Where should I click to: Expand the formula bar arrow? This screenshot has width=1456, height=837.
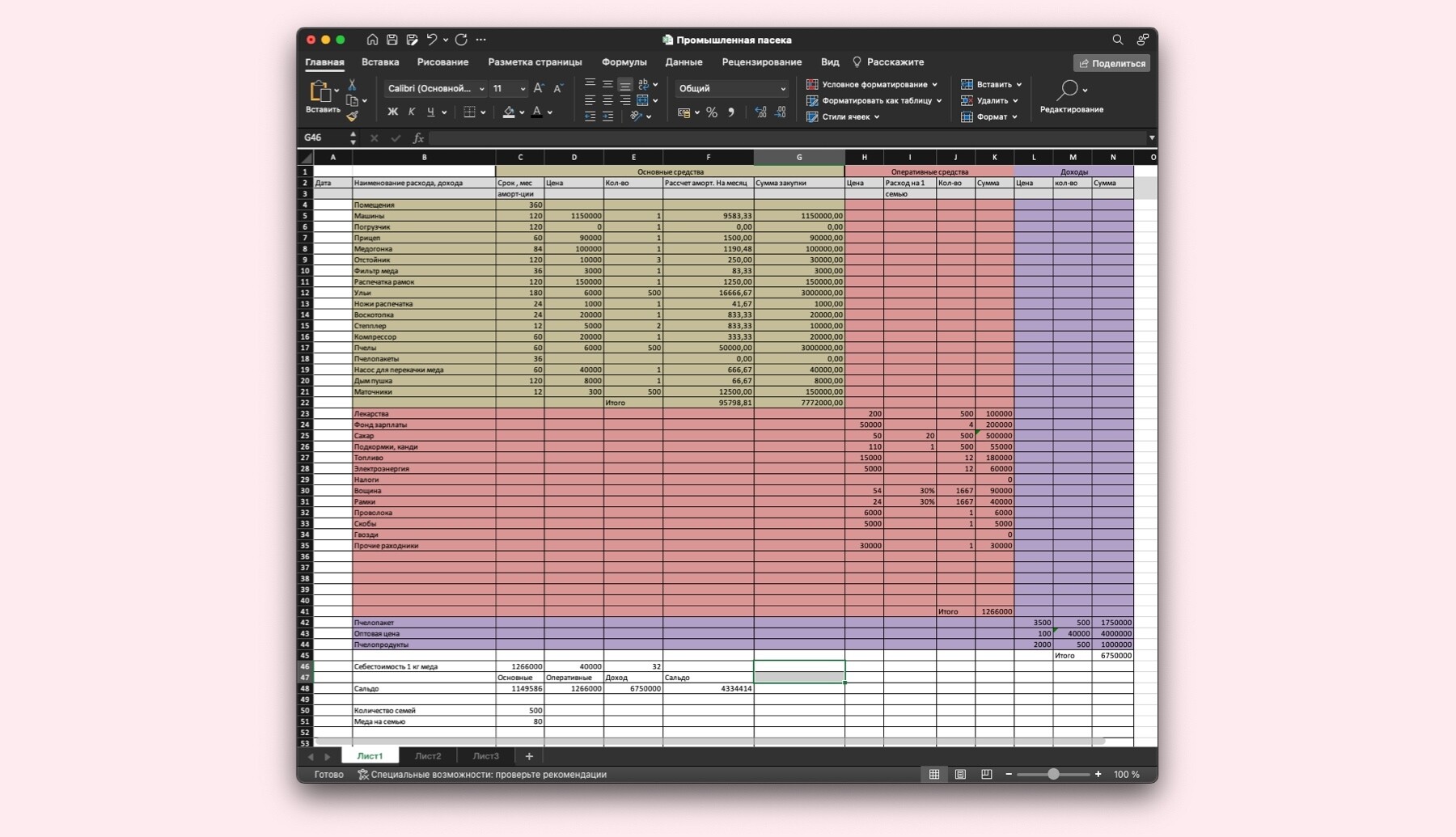[x=1152, y=138]
